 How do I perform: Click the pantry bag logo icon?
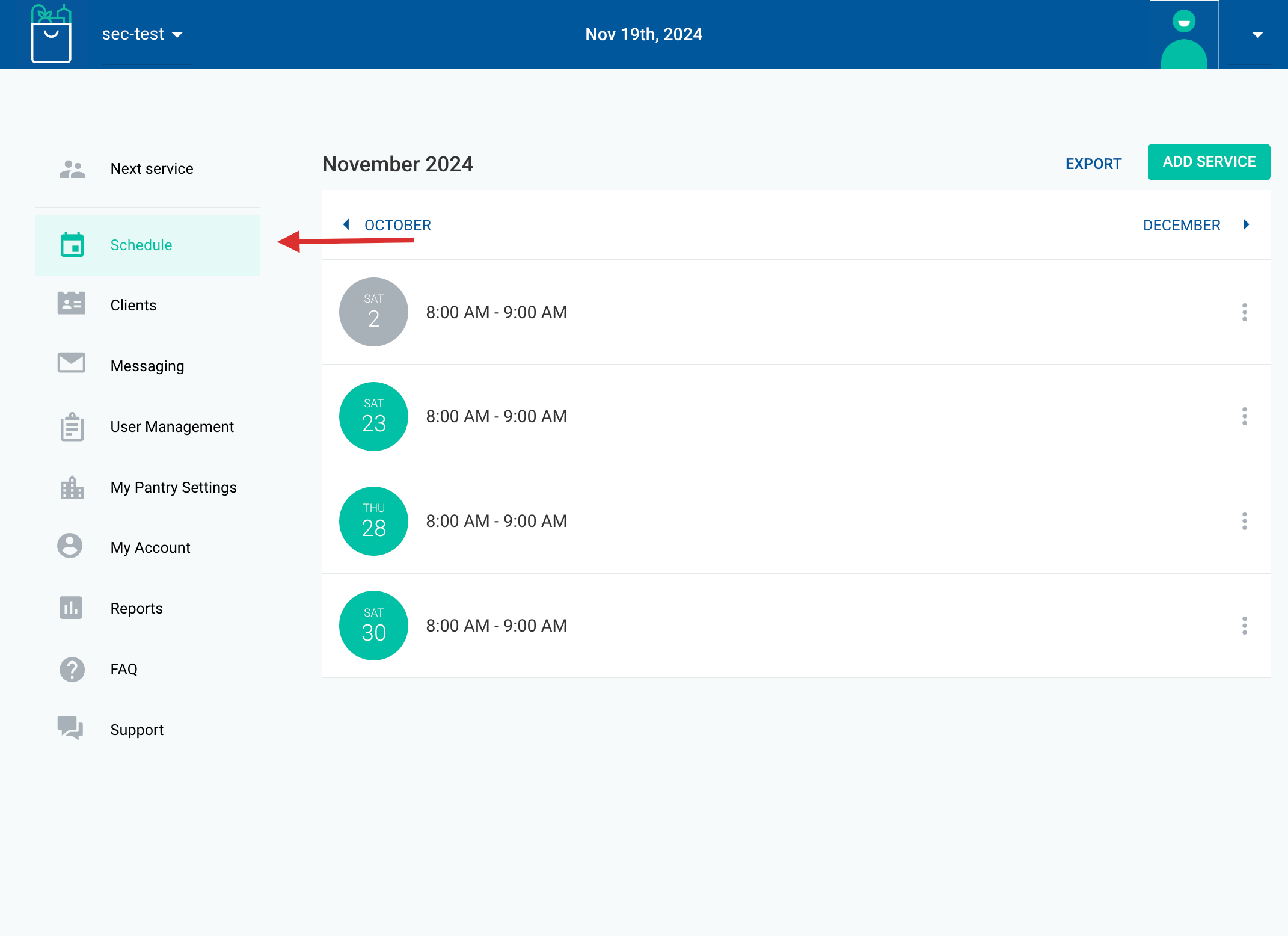[51, 34]
